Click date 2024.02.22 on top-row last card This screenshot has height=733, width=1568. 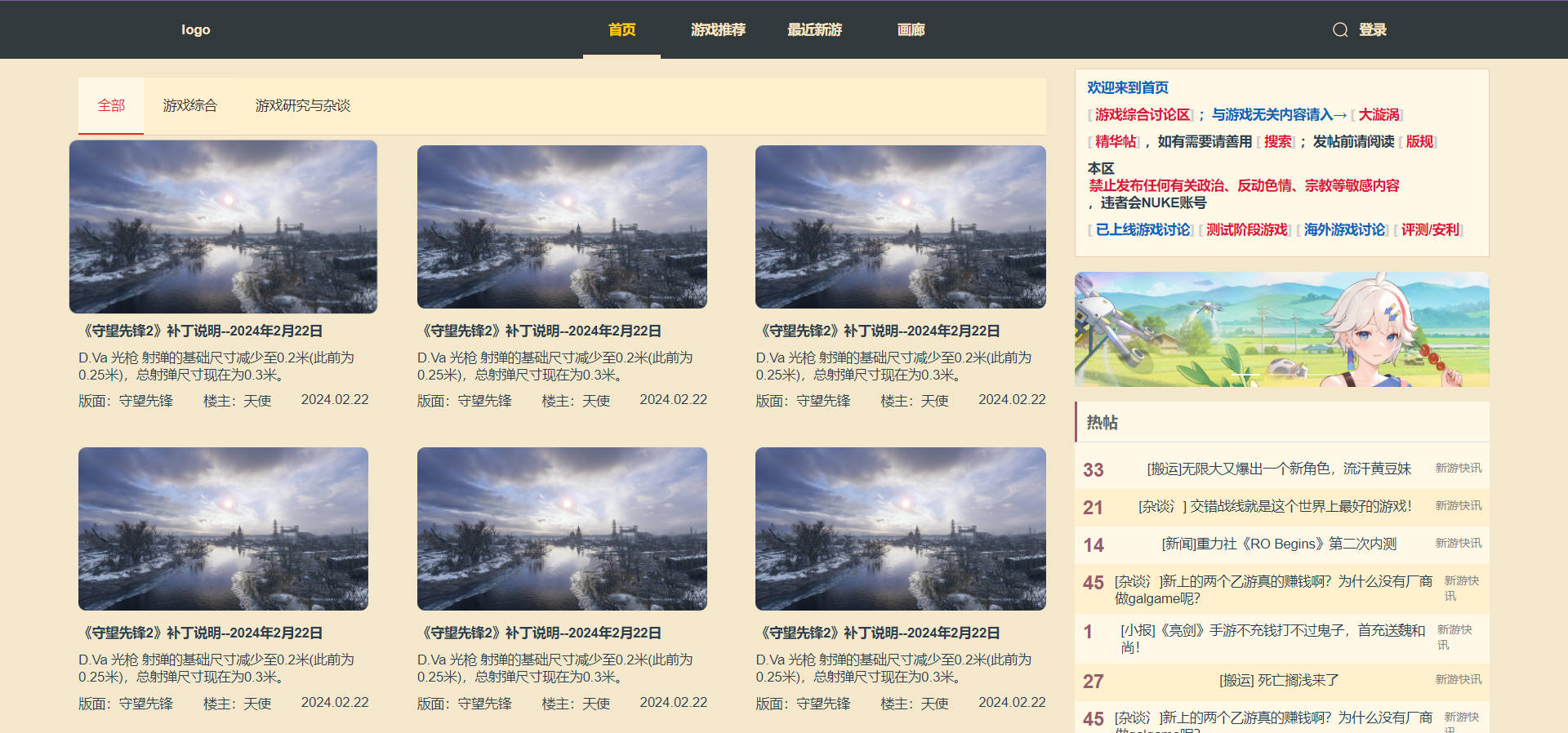pos(1012,399)
